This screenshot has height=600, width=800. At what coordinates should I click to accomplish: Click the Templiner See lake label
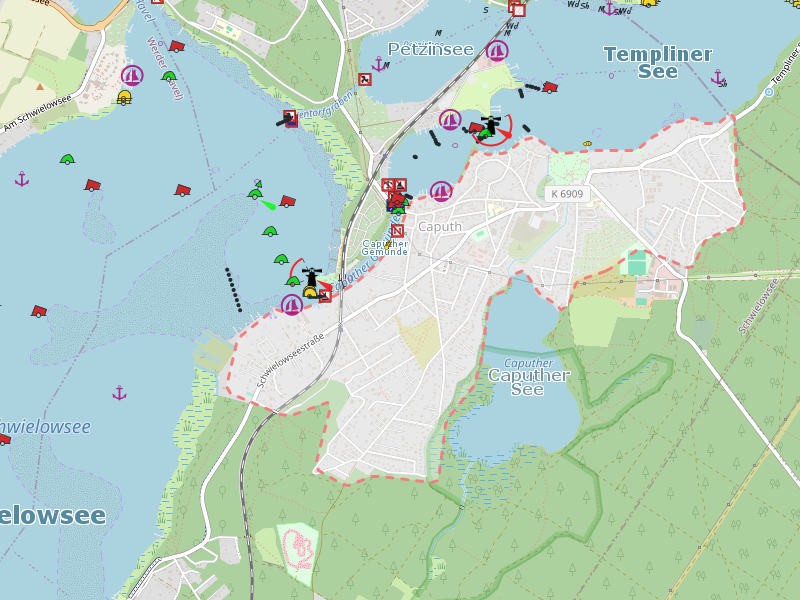pos(658,62)
